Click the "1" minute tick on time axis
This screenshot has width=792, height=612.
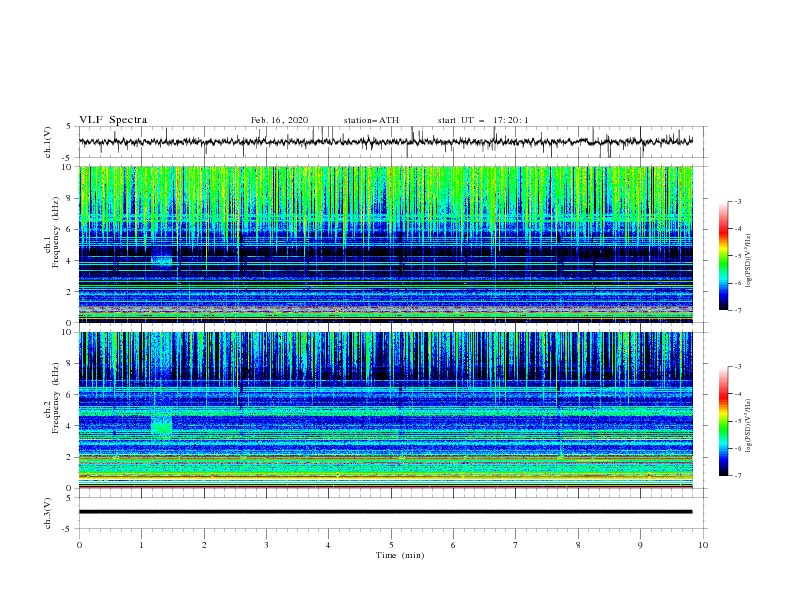[x=141, y=545]
